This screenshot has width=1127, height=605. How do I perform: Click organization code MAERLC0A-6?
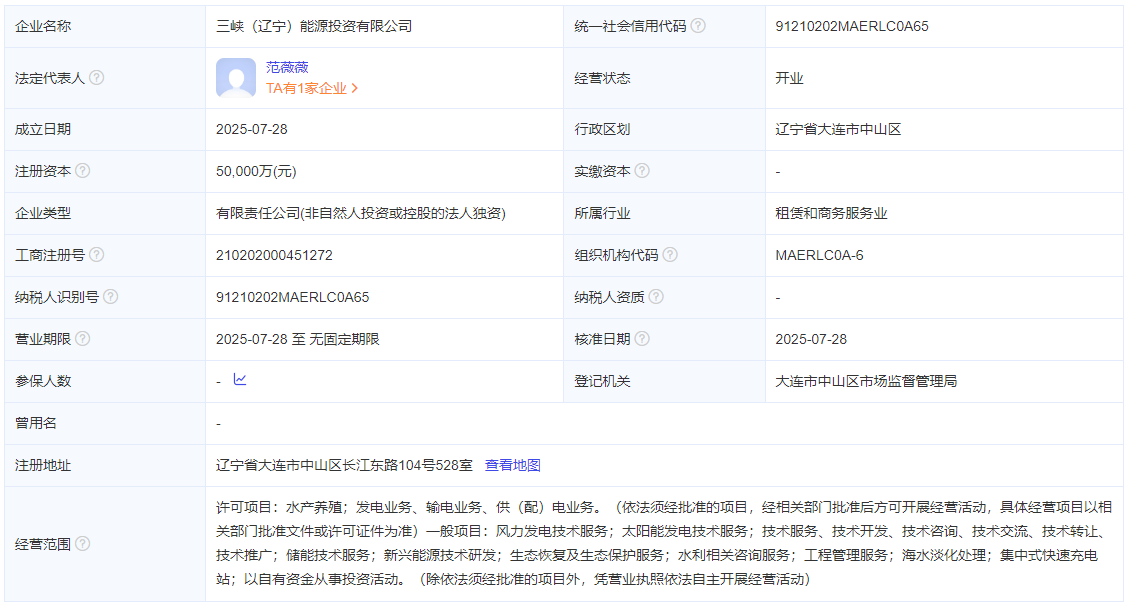tap(819, 255)
